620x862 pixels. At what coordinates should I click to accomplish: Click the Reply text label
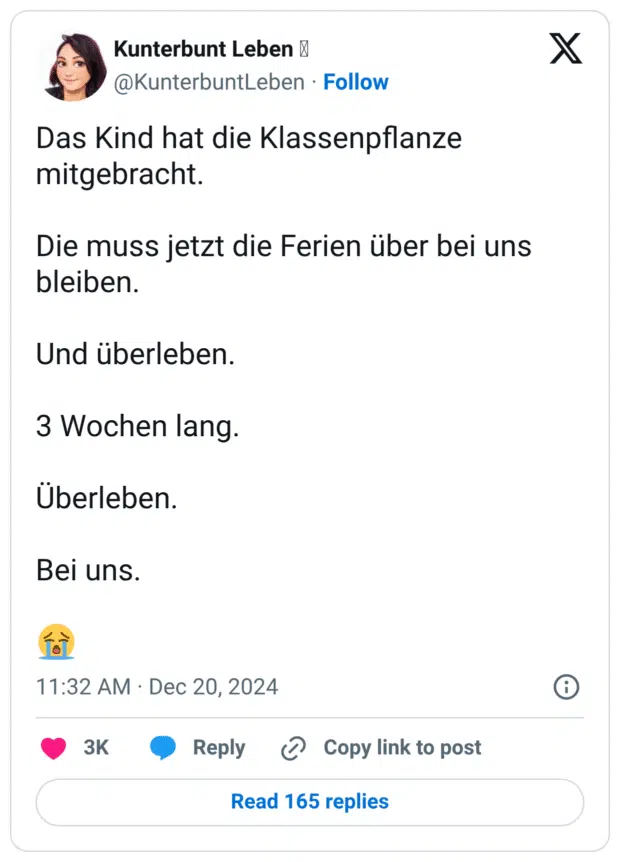tap(220, 747)
